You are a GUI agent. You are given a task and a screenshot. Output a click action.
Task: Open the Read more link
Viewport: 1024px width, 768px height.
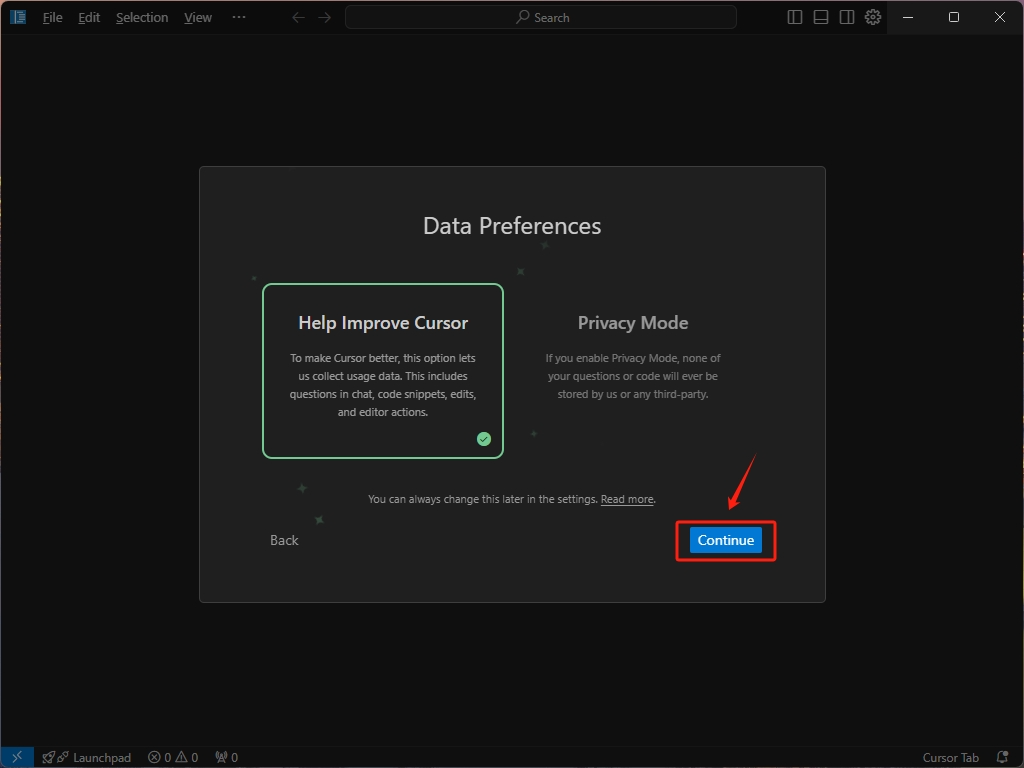click(627, 499)
